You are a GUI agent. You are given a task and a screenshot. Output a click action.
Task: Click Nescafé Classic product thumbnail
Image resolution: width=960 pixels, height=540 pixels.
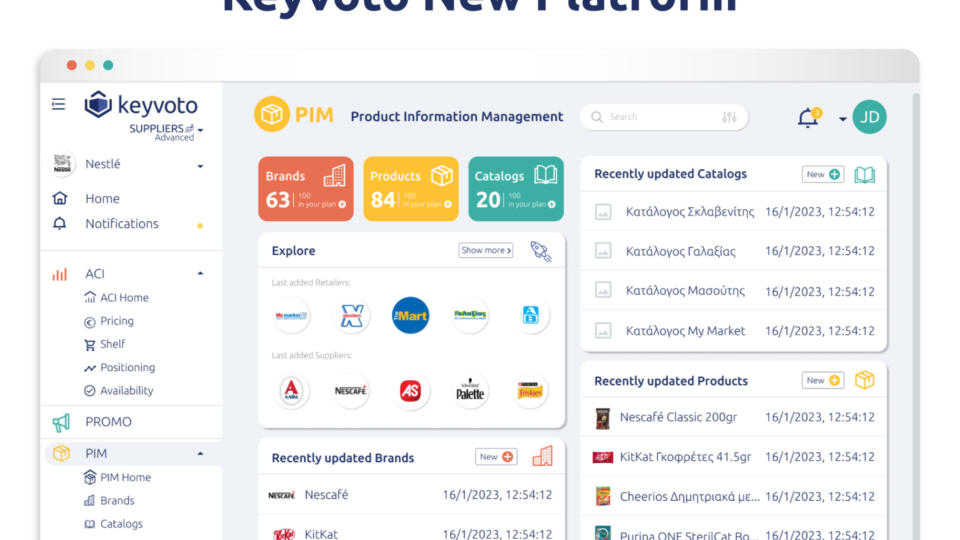tap(602, 418)
